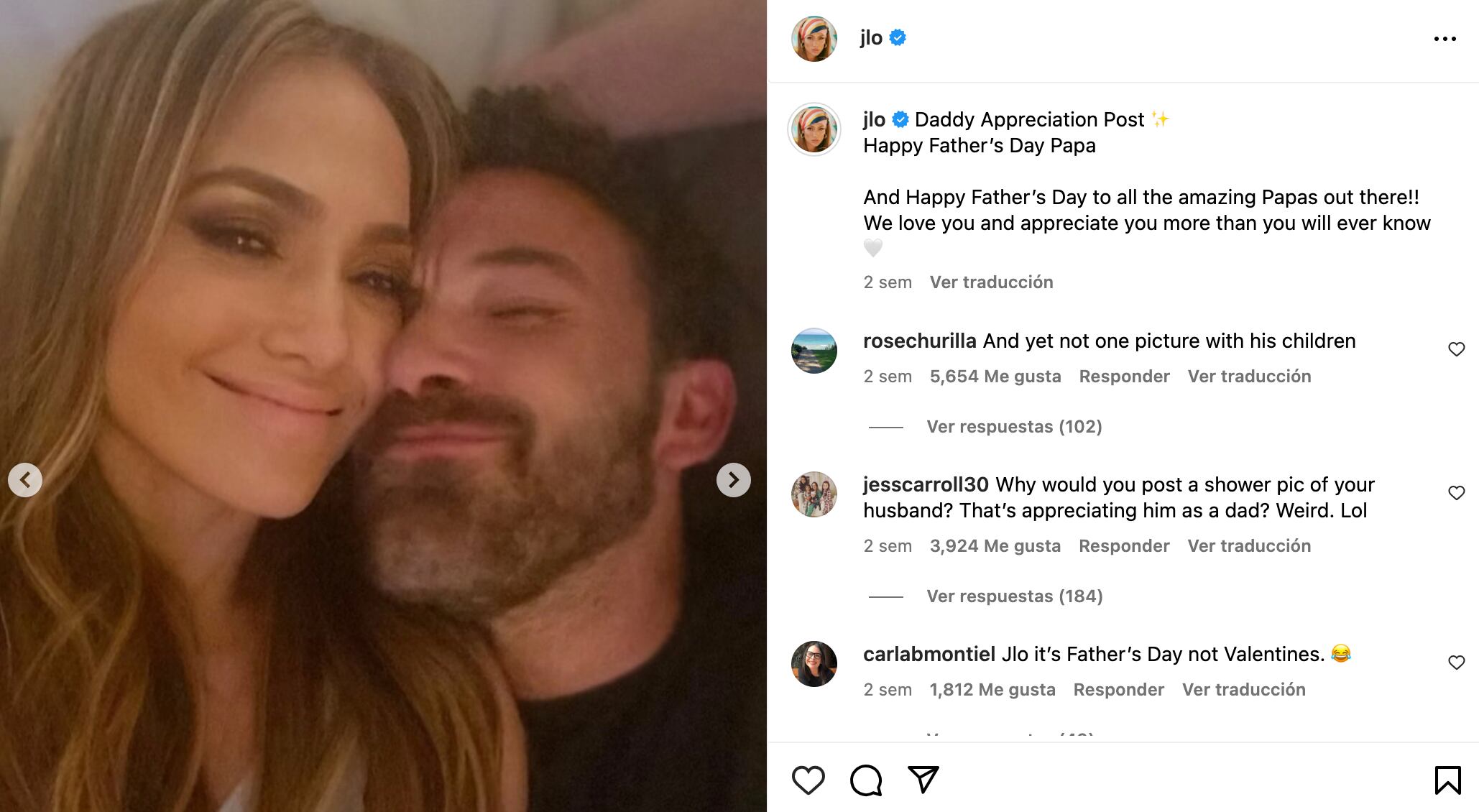
Task: Click jlo's circular profile picture in the header
Action: point(814,38)
